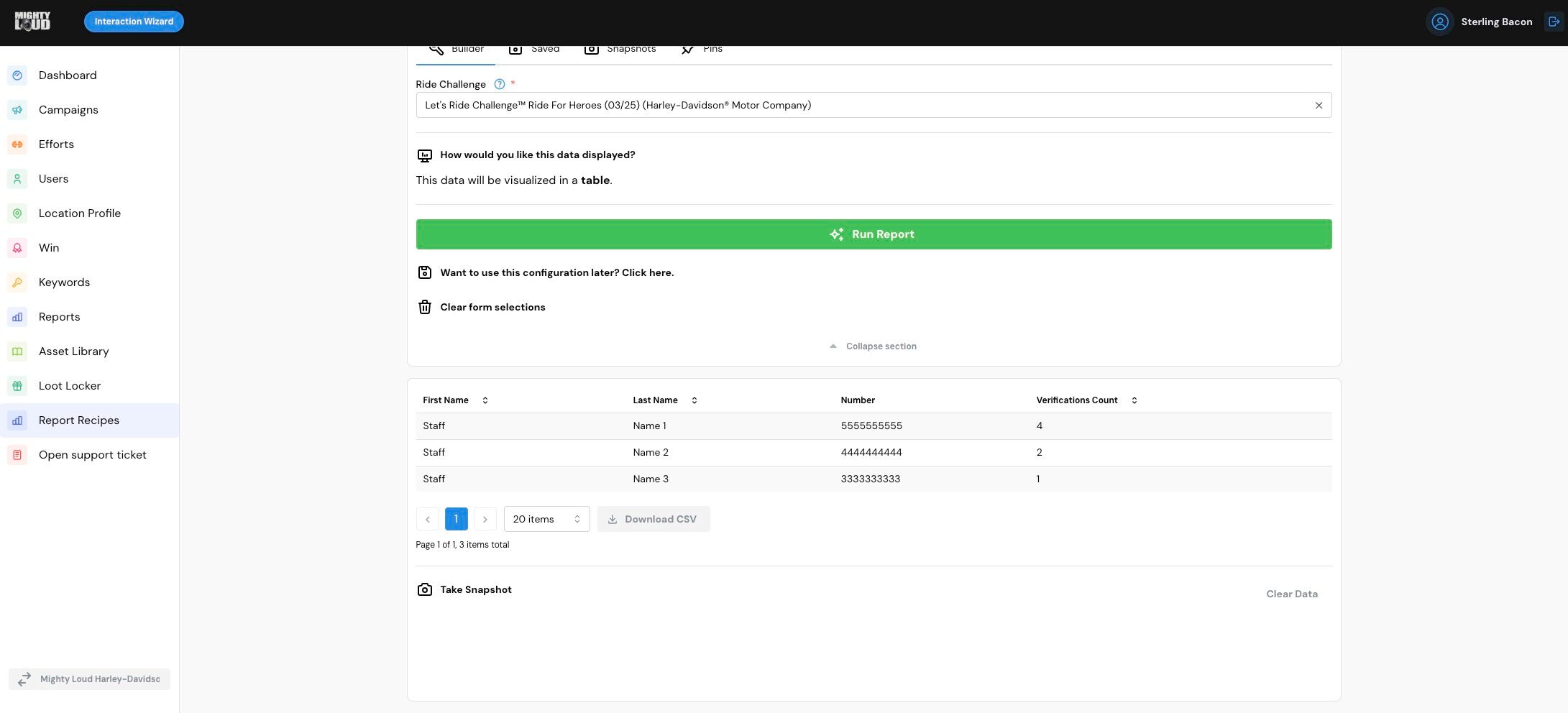Click the Take Snapshot camera icon

coord(425,589)
